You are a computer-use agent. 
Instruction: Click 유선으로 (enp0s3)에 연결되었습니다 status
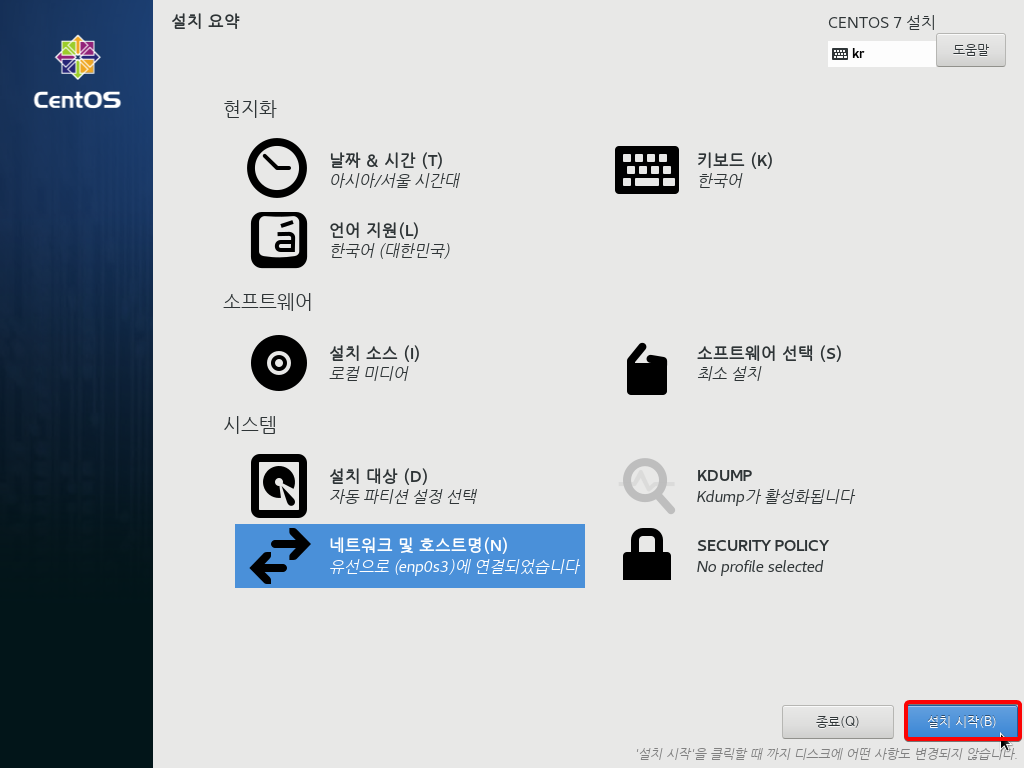coord(455,566)
